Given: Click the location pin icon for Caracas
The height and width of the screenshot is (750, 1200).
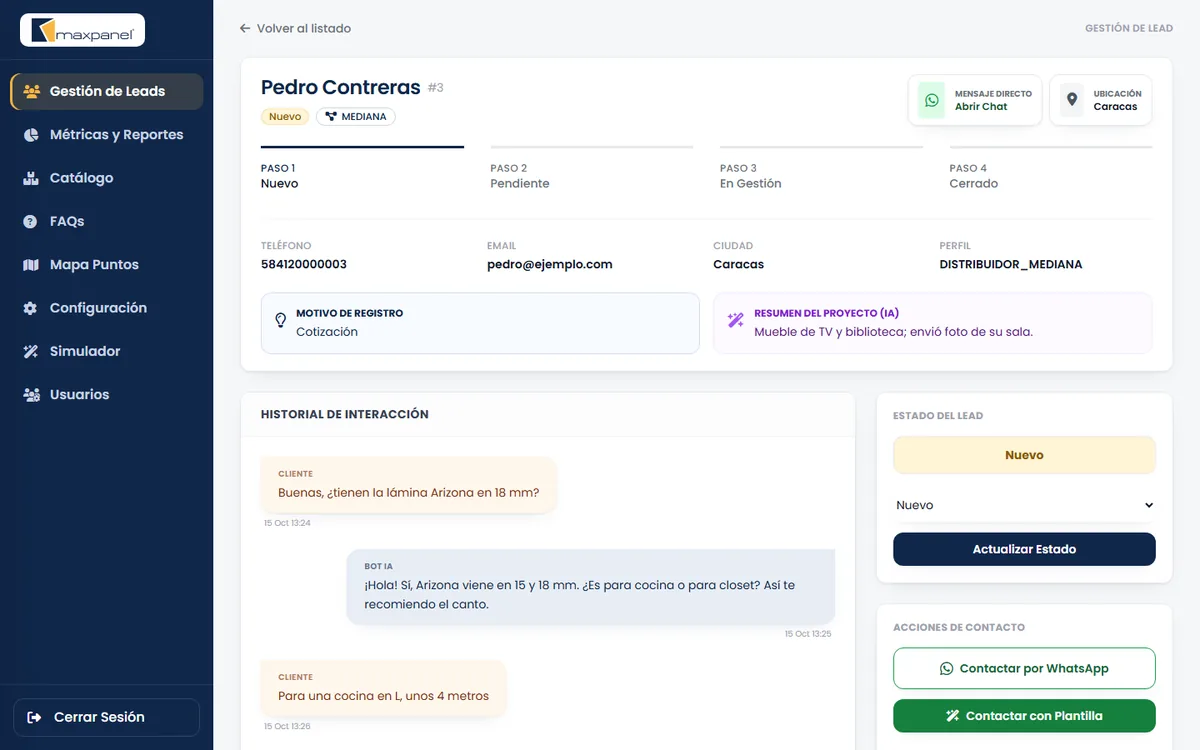Looking at the screenshot, I should pyautogui.click(x=1072, y=100).
